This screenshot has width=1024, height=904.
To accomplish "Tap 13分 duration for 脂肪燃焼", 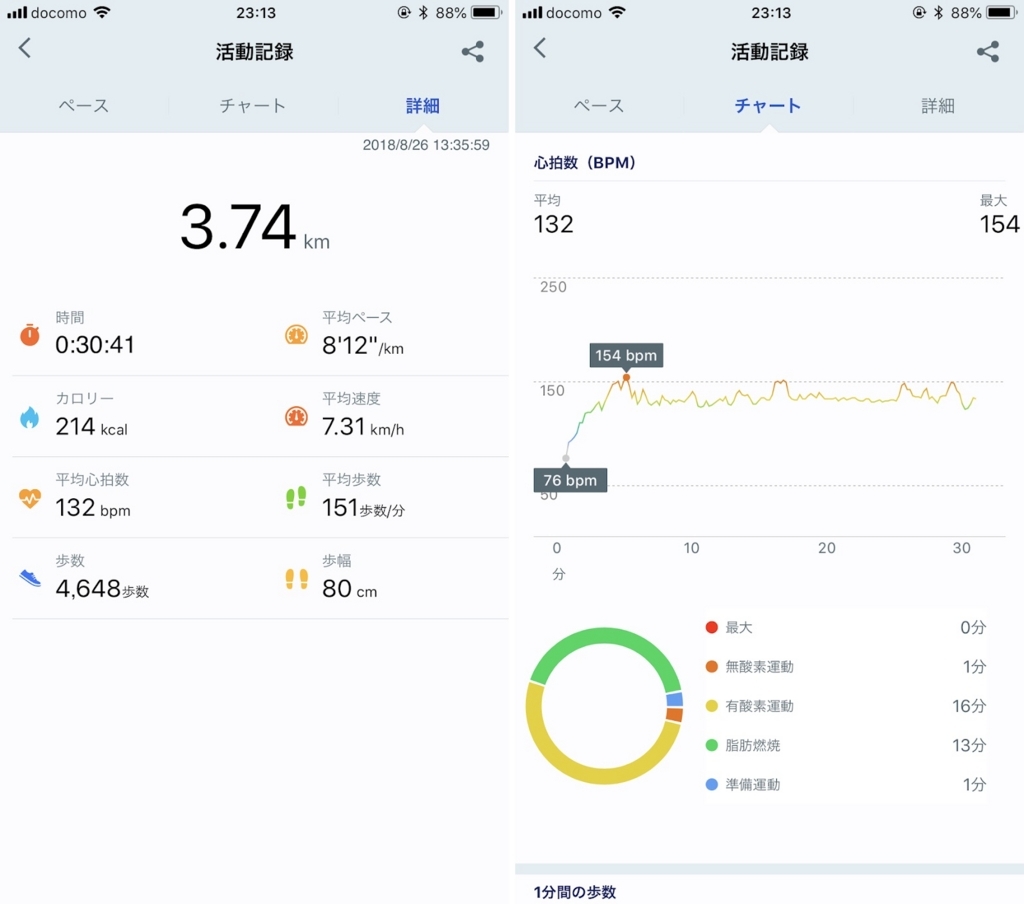I will click(969, 745).
